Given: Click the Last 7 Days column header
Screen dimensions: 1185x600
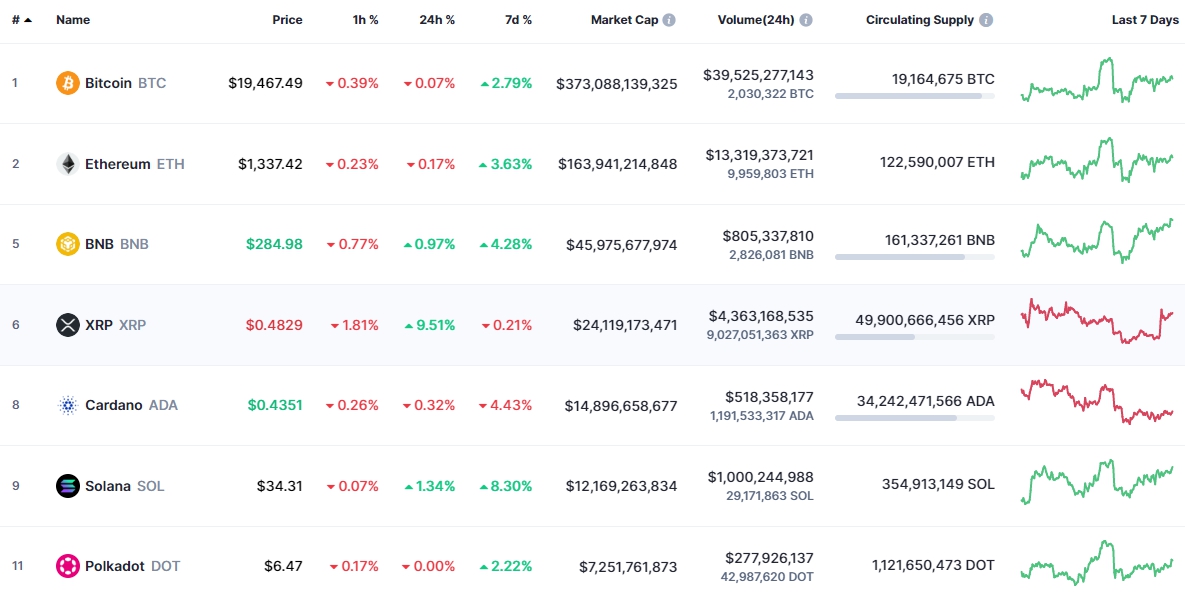Looking at the screenshot, I should (1145, 20).
